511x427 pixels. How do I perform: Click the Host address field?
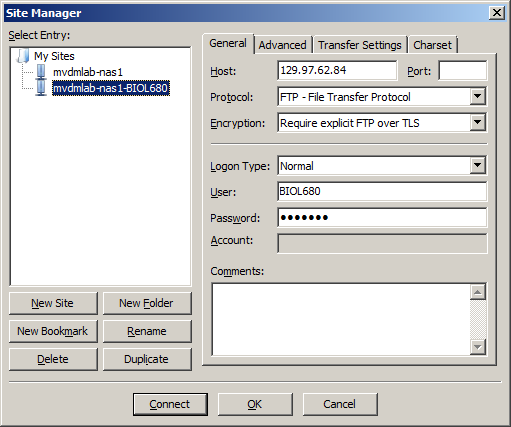(337, 70)
